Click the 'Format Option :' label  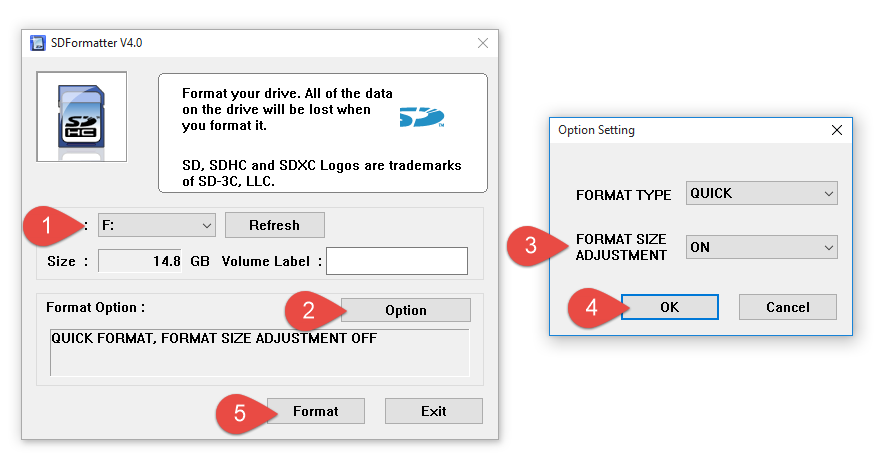95,307
